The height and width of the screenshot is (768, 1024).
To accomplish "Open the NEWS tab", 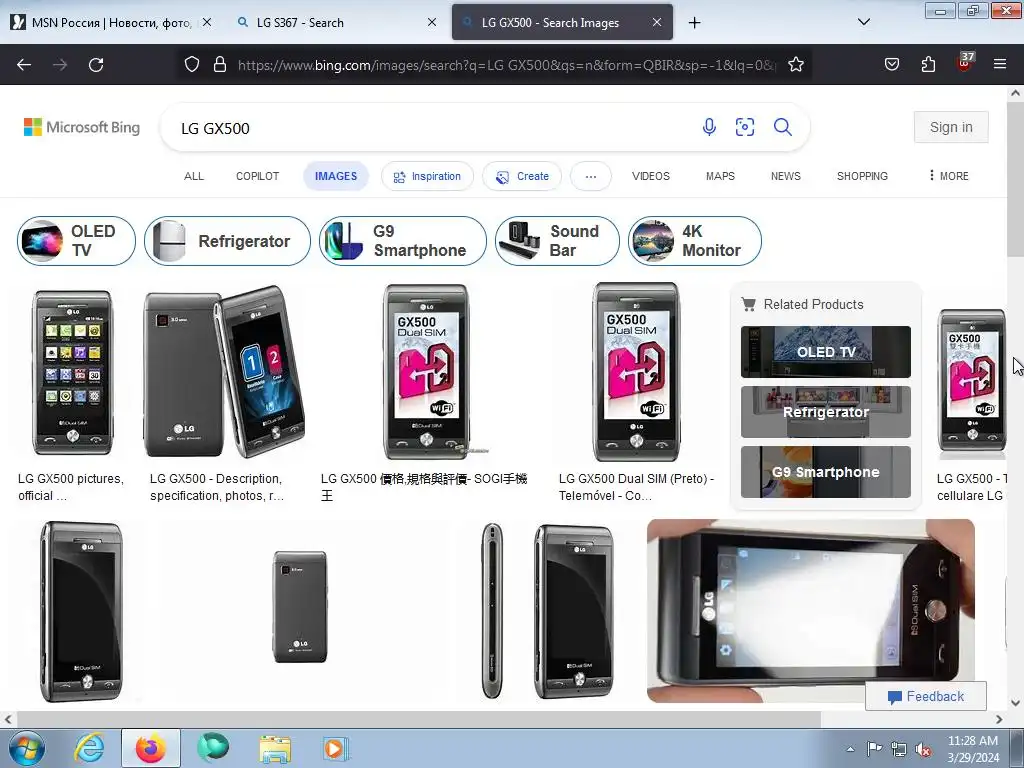I will (786, 176).
